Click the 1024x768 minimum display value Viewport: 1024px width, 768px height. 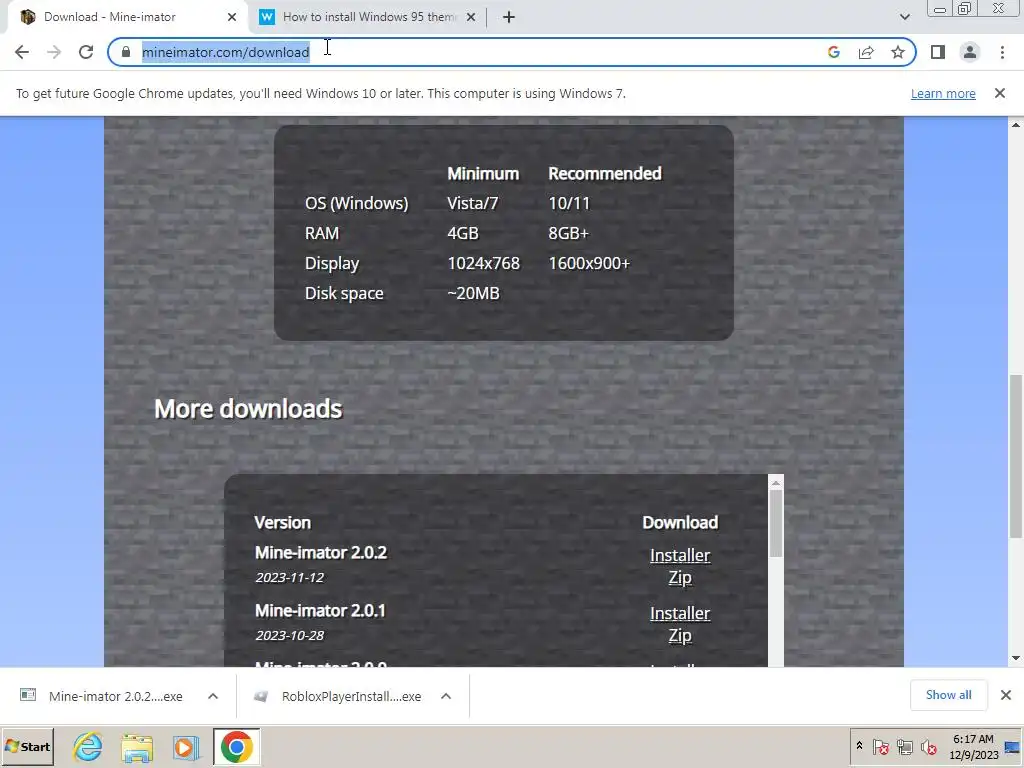(x=483, y=263)
